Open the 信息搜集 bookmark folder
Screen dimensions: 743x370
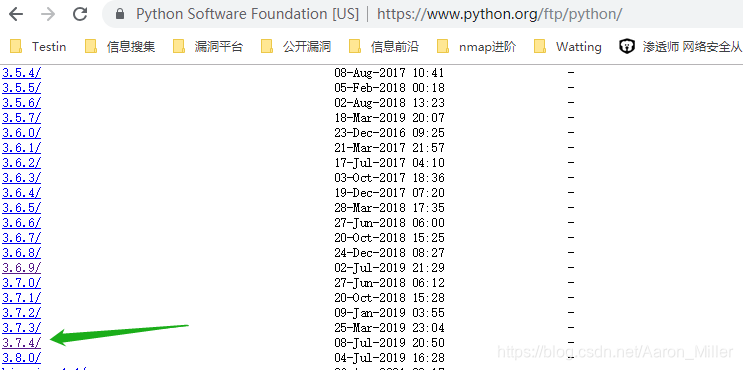[x=120, y=46]
